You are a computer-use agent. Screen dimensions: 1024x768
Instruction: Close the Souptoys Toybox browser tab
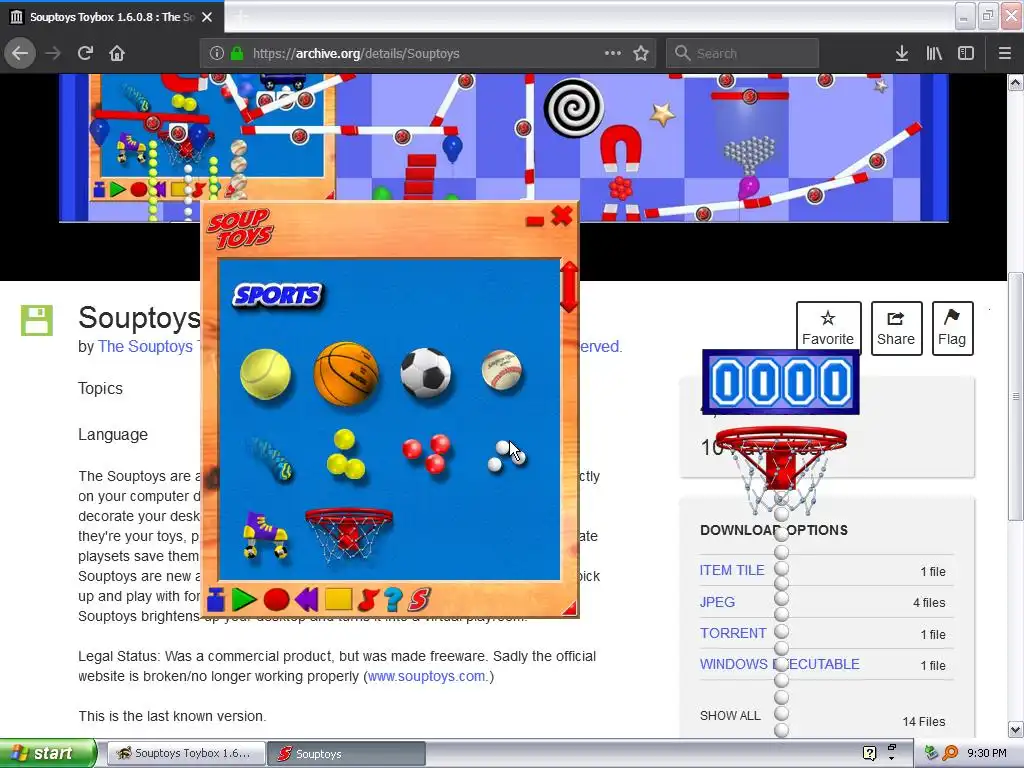(x=207, y=17)
